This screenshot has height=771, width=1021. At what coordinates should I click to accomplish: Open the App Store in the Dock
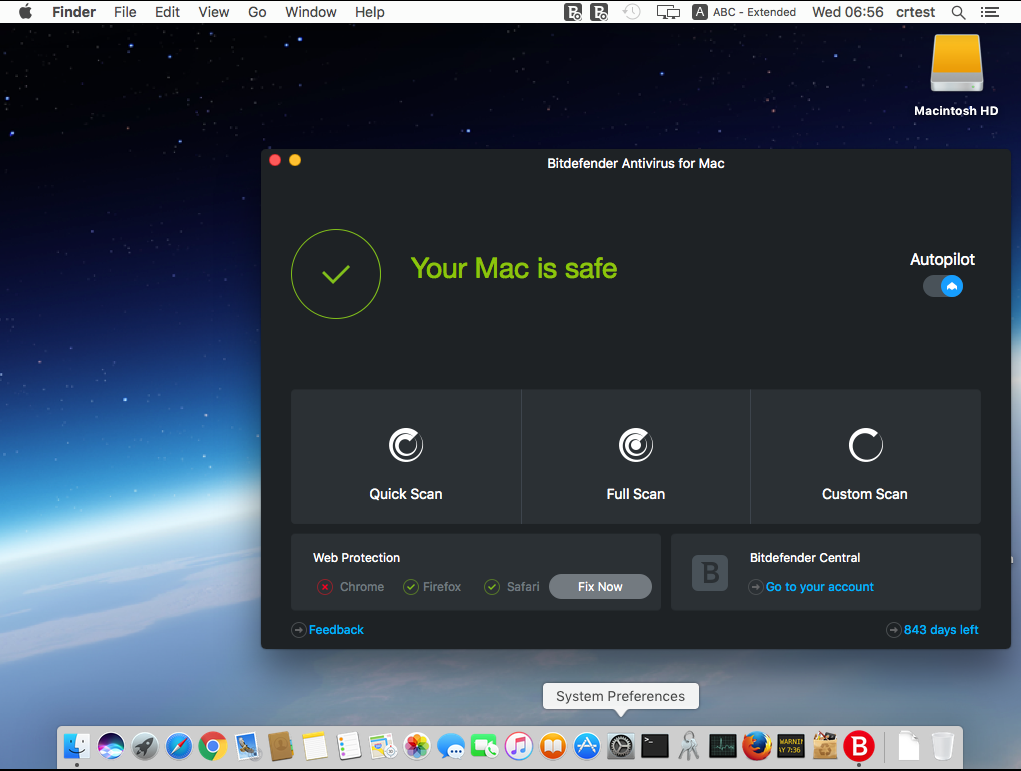(587, 746)
